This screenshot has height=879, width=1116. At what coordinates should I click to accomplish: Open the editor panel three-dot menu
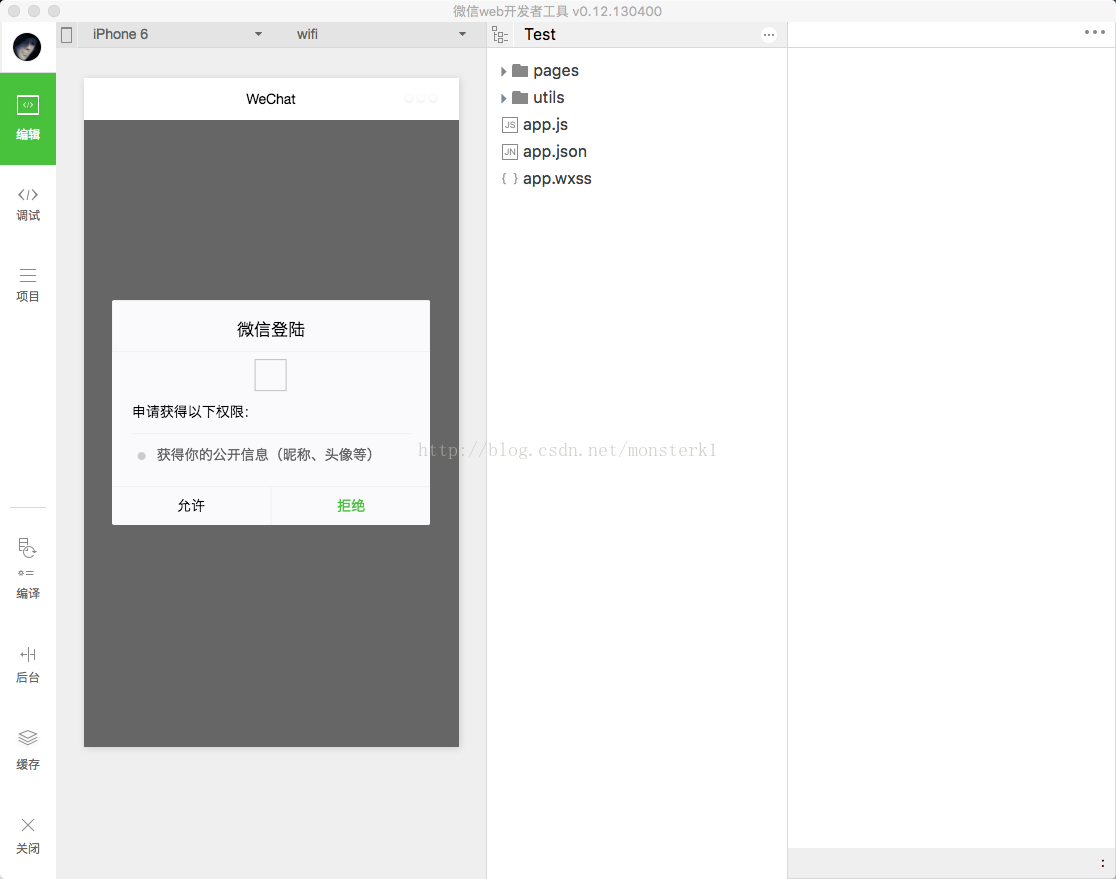1095,32
